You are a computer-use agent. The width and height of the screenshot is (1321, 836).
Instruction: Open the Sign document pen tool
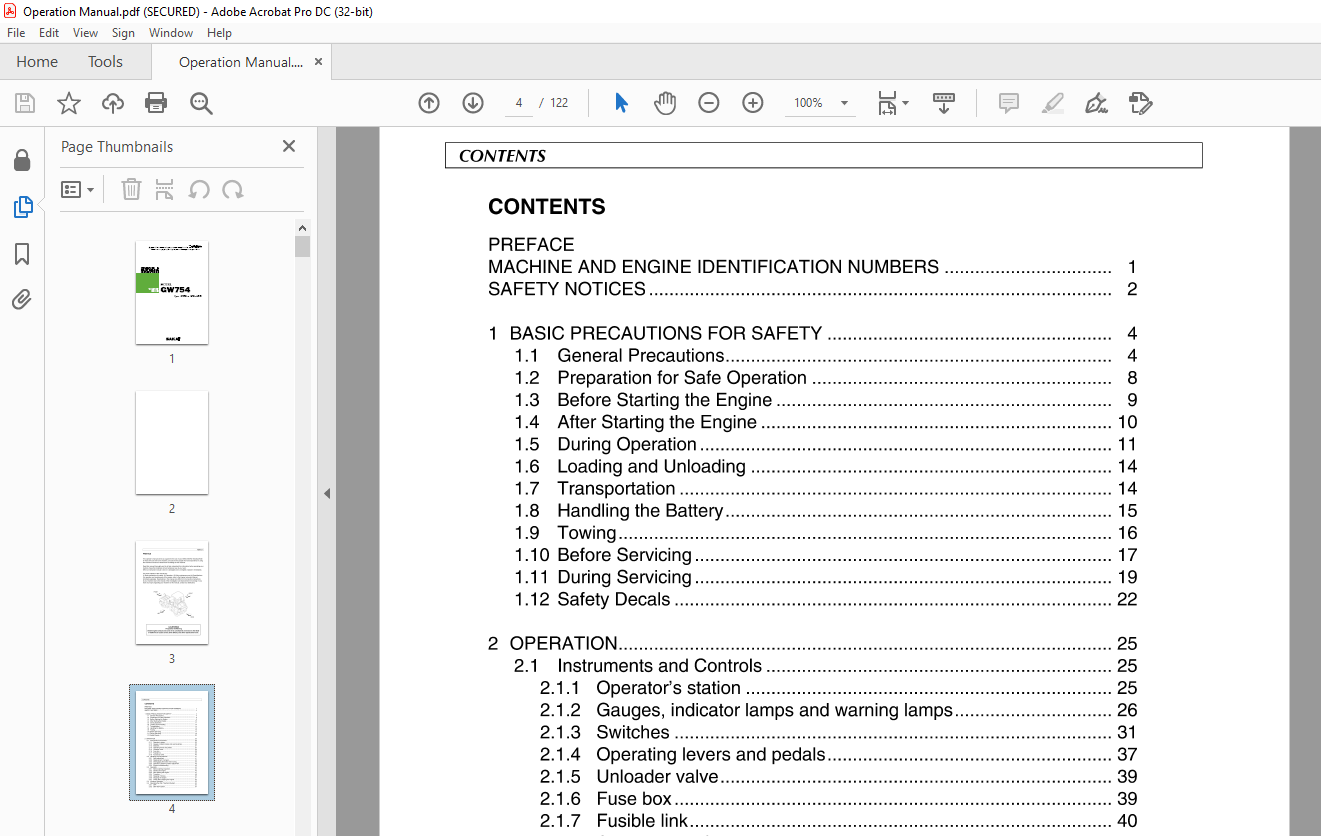[1096, 103]
